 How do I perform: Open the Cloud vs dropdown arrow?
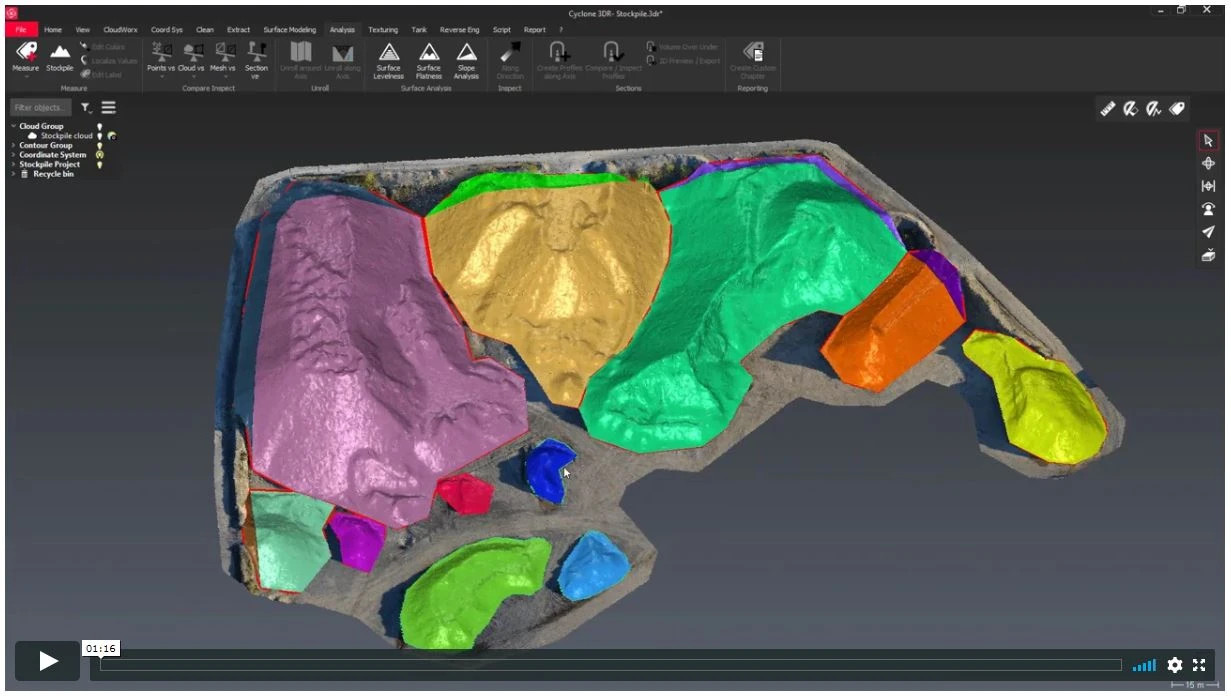pos(192,77)
